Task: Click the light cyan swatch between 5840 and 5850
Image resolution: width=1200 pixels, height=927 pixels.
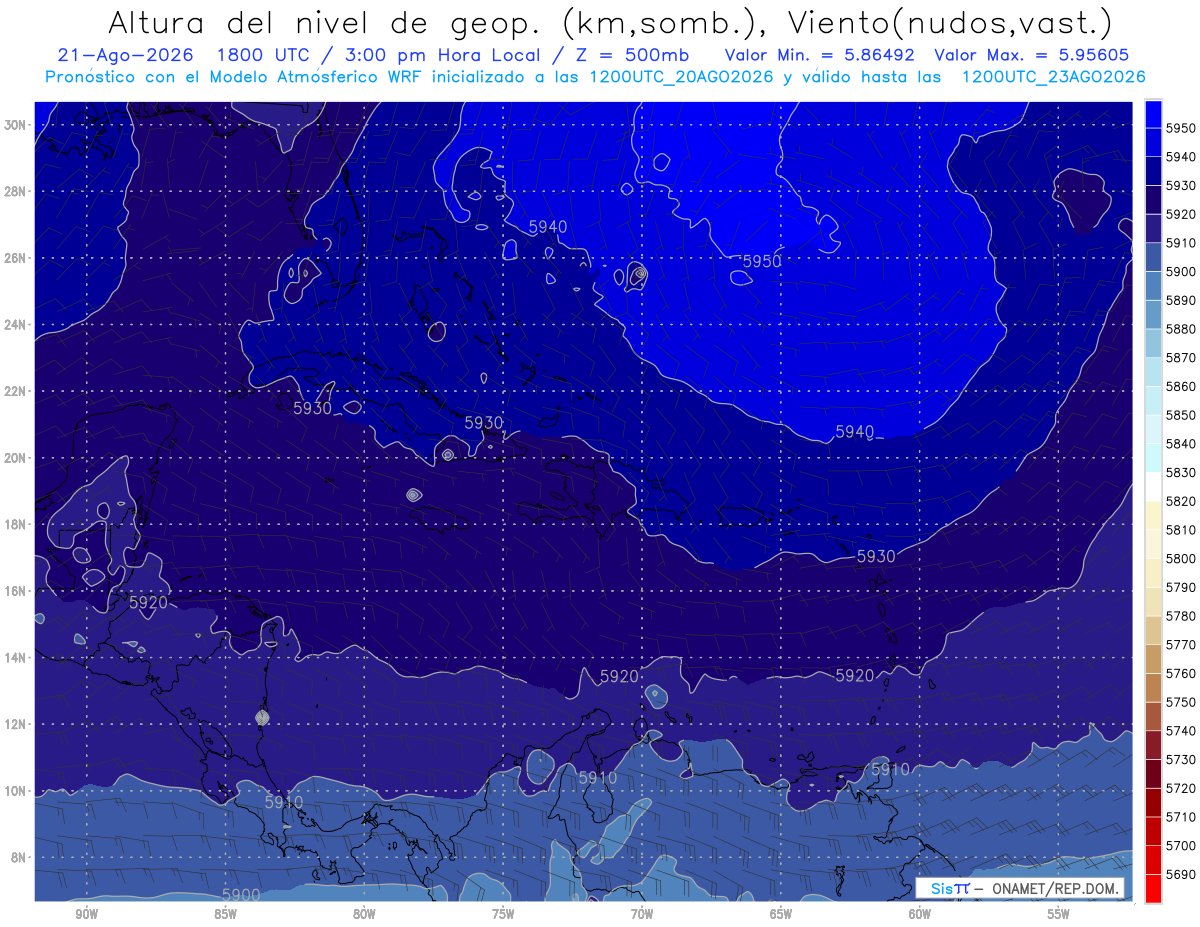Action: 1153,430
